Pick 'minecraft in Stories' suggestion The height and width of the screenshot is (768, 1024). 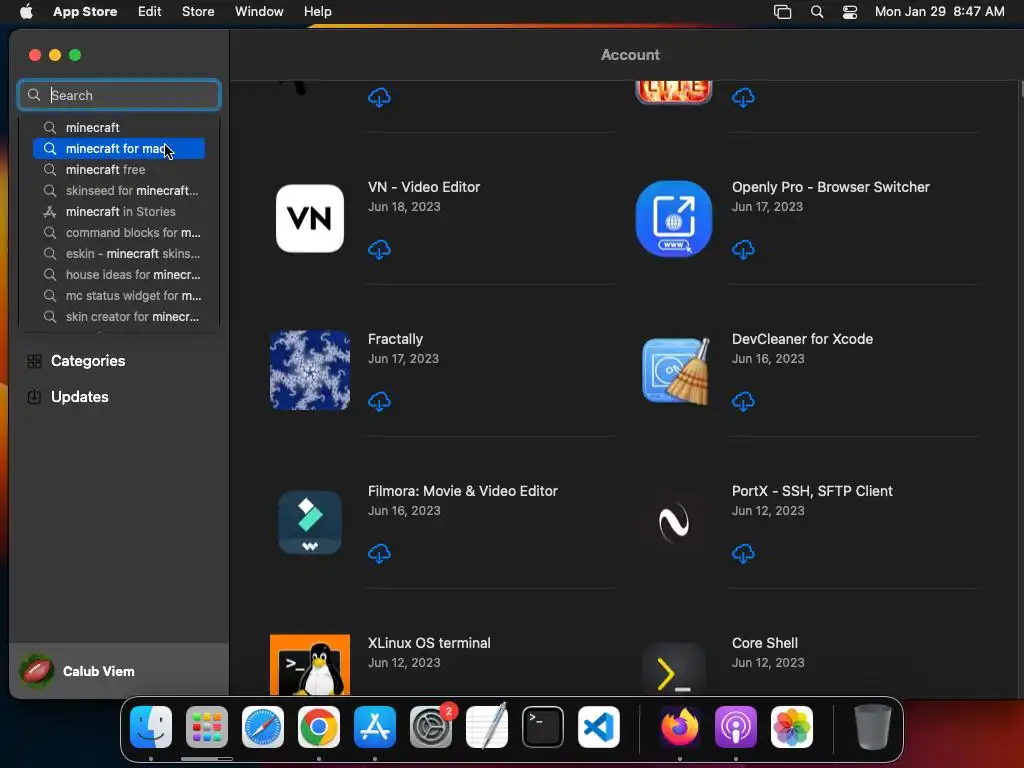[x=119, y=212]
